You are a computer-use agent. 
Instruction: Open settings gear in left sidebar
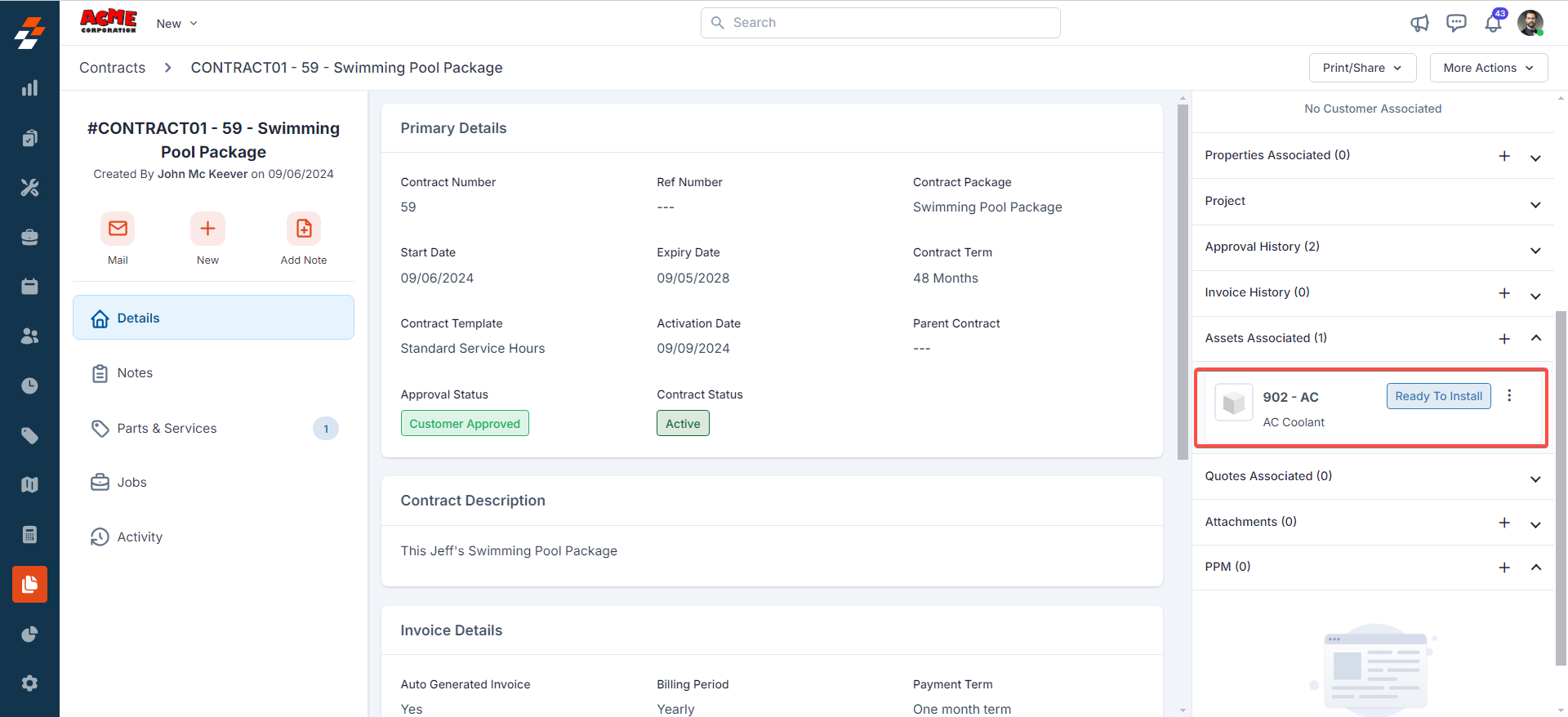point(29,684)
